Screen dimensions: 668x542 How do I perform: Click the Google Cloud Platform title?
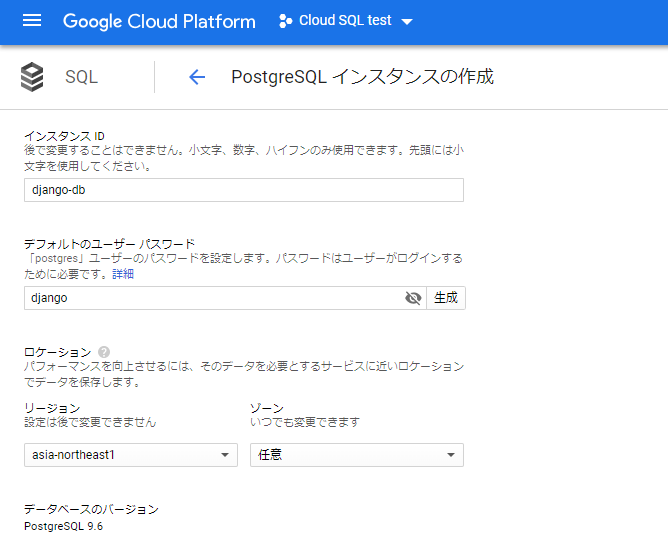click(x=159, y=21)
